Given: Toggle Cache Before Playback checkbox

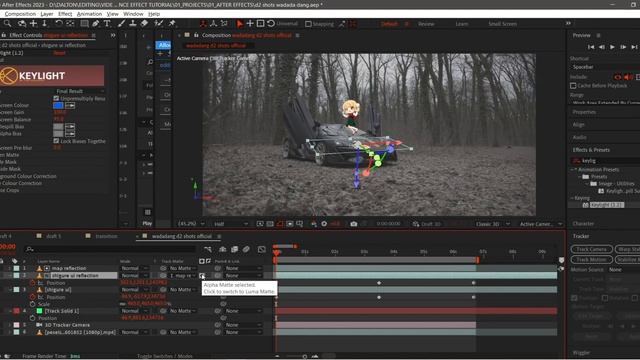Looking at the screenshot, I should 573,86.
